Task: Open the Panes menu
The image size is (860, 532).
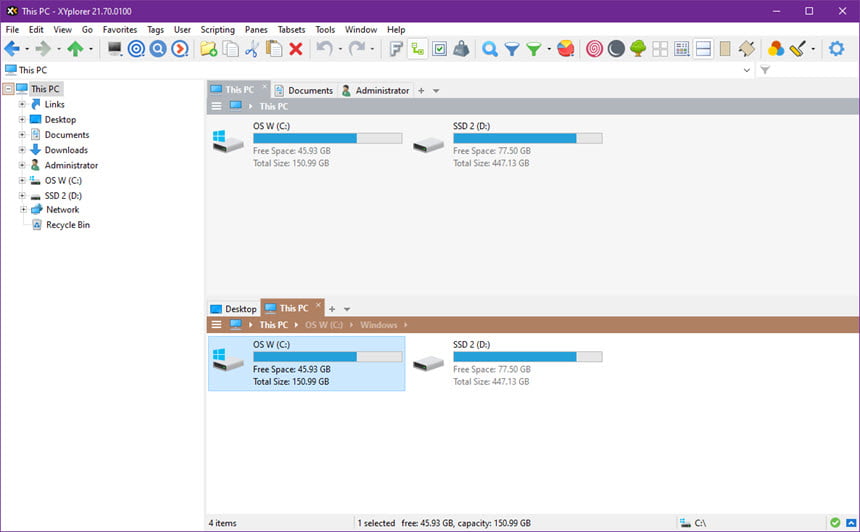Action: coord(256,30)
